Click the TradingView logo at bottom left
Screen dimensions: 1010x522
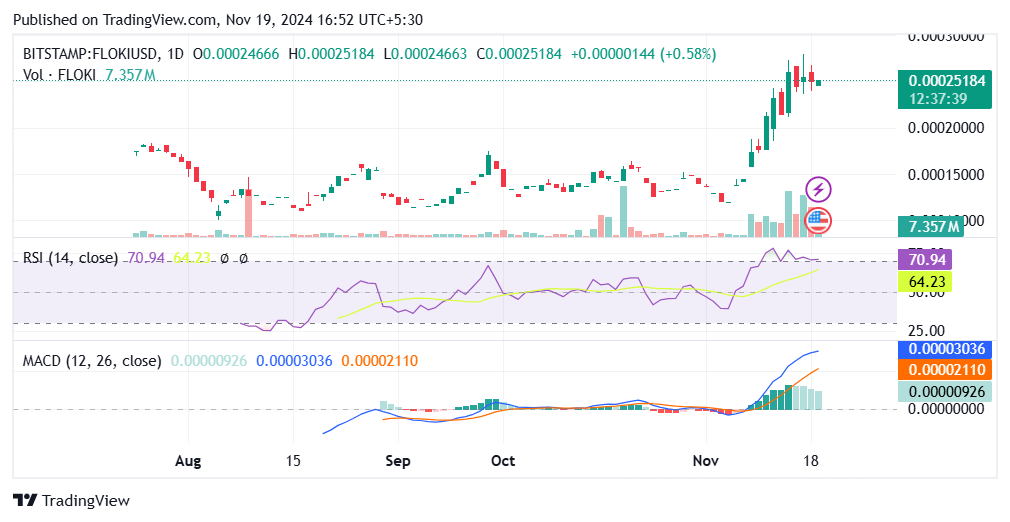(x=71, y=500)
